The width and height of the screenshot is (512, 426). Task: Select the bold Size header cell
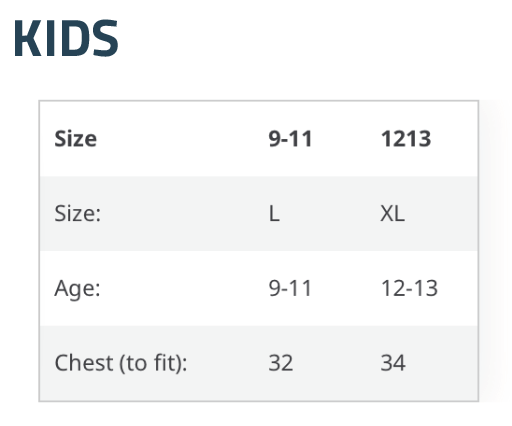[76, 139]
